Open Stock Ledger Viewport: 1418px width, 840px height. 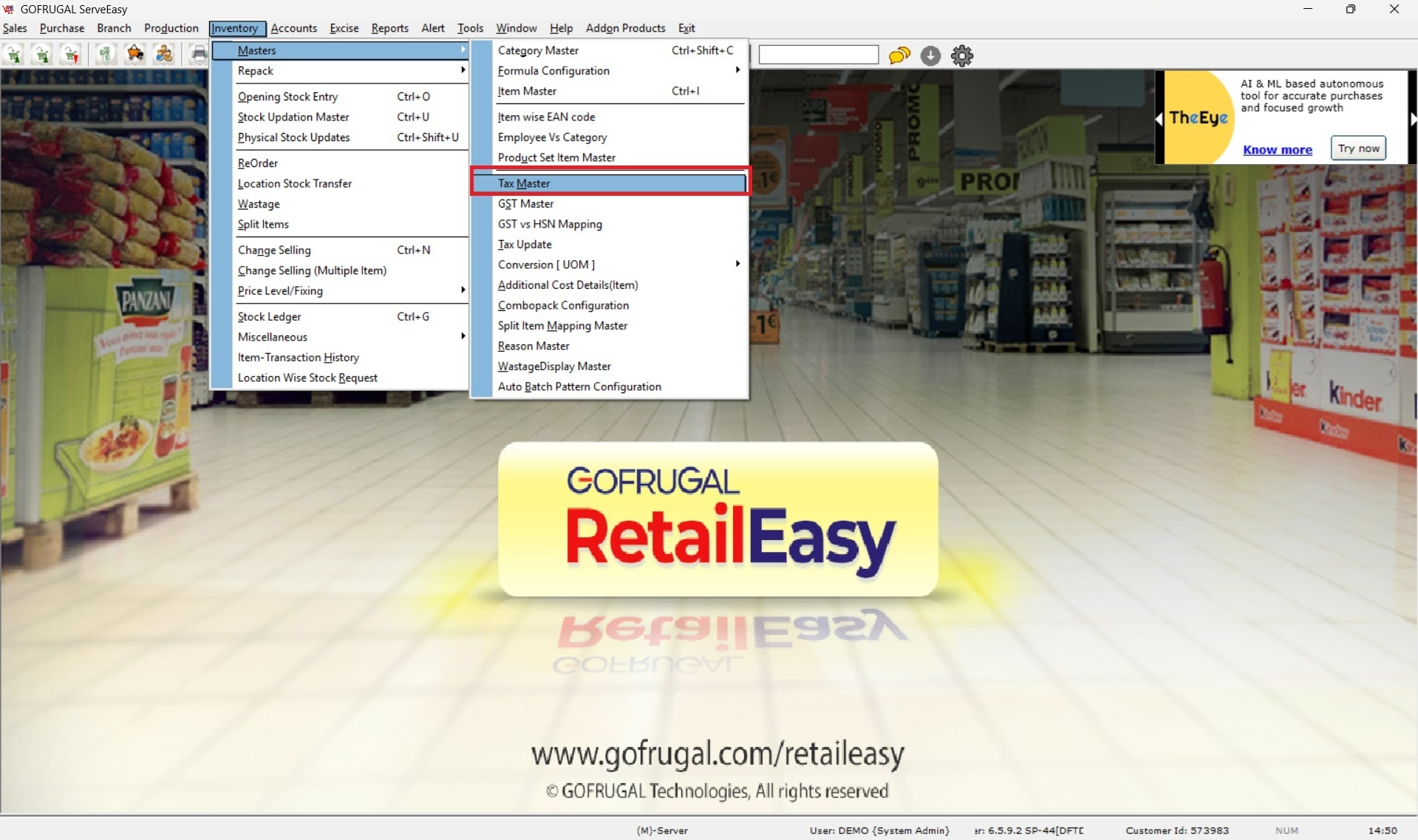(x=340, y=316)
